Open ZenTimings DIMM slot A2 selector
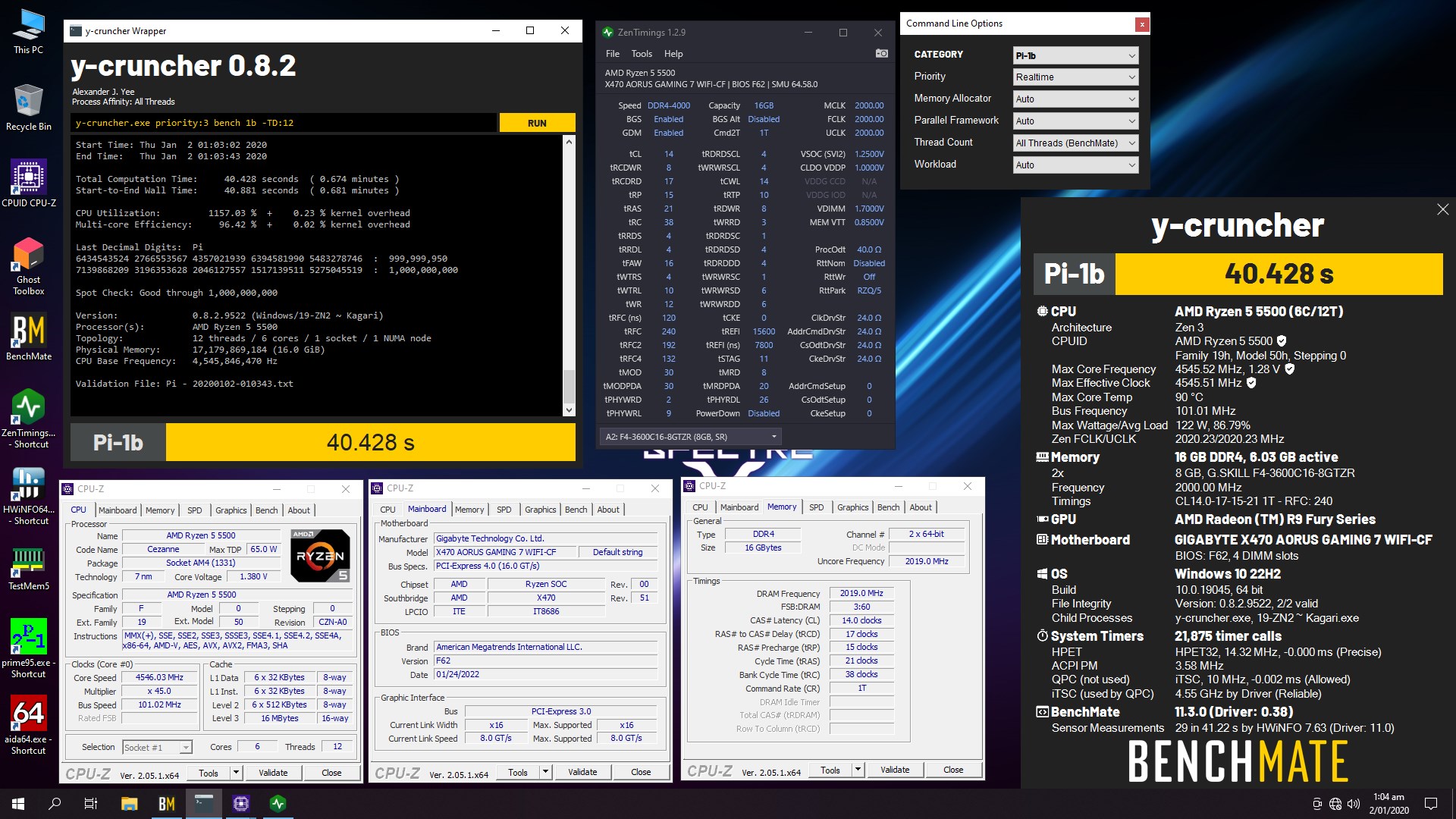The width and height of the screenshot is (1456, 819). tap(690, 437)
